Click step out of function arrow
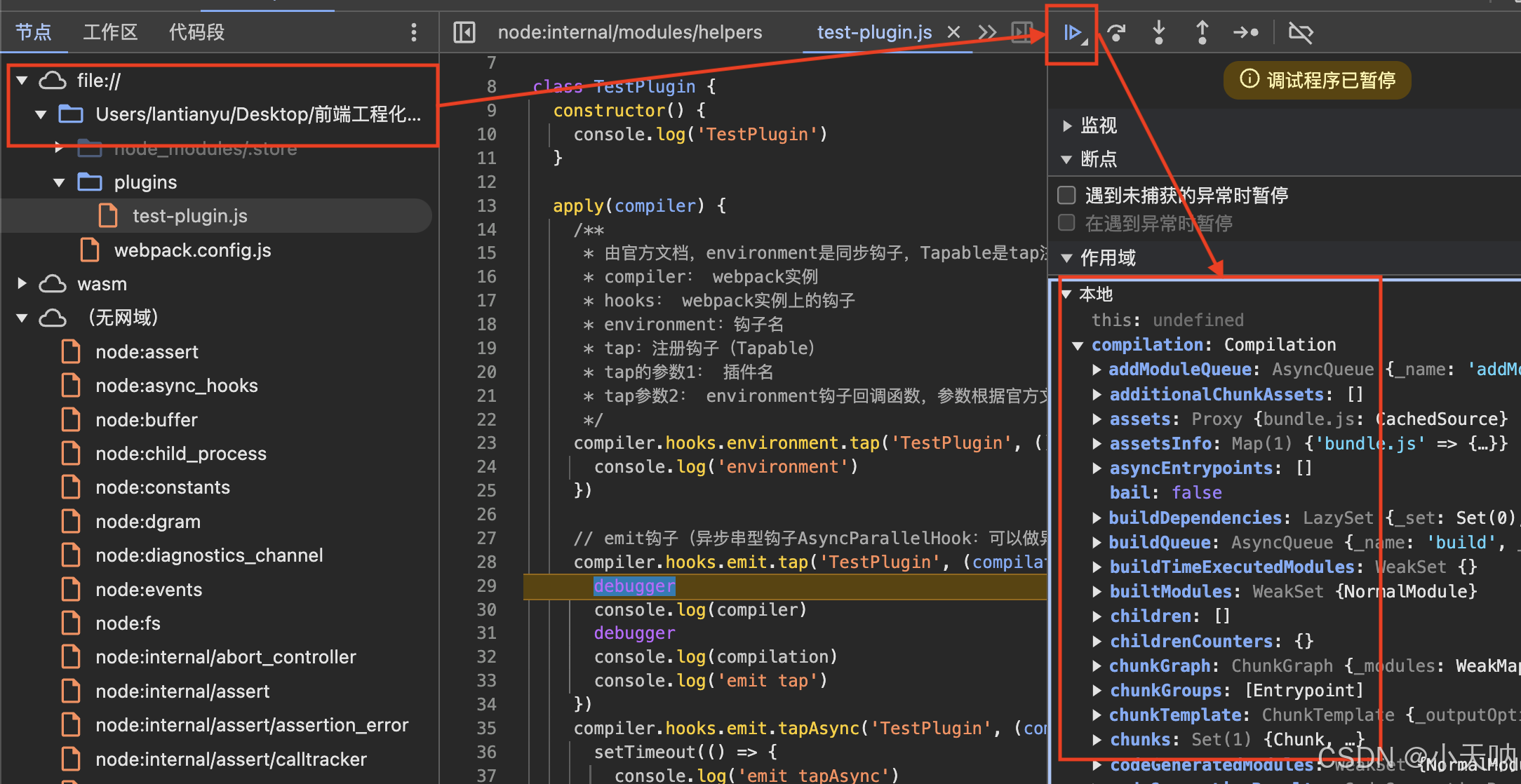This screenshot has width=1521, height=784. (x=1202, y=32)
